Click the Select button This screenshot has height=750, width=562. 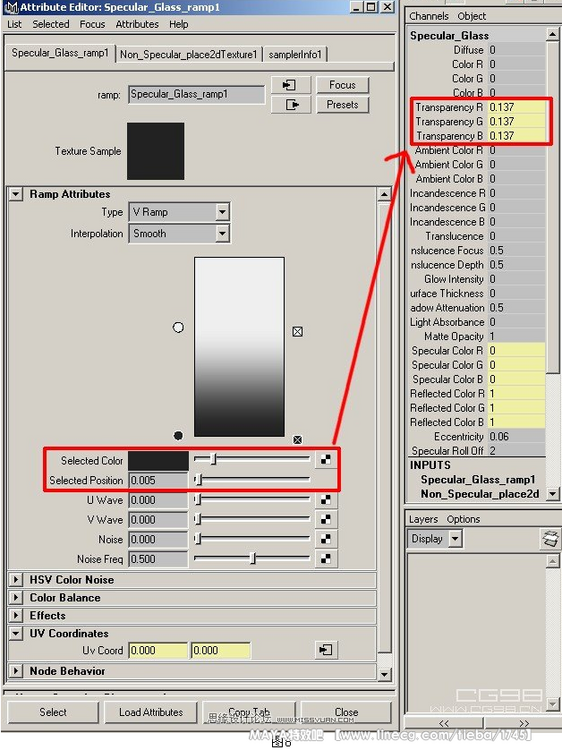53,712
